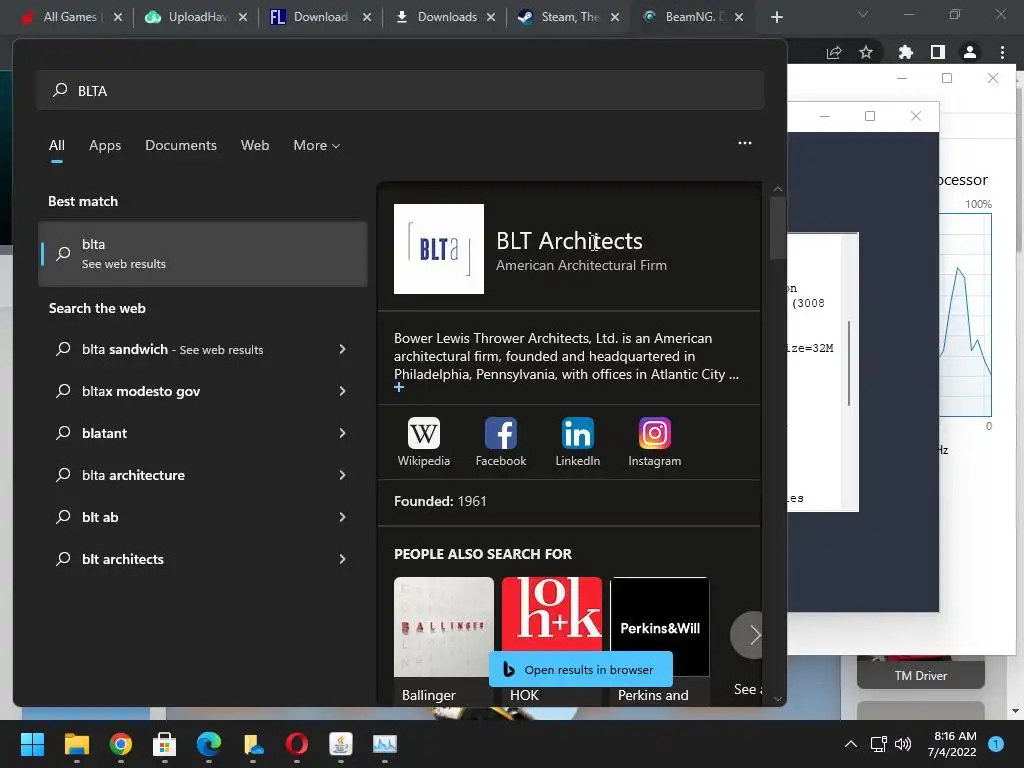Expand the blta architecture suggestion arrow
1024x768 pixels.
(342, 475)
